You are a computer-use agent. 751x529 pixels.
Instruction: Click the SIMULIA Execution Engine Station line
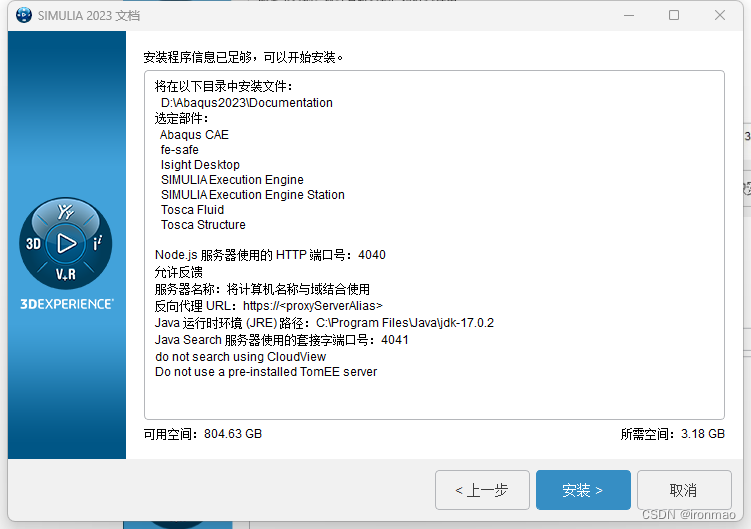point(253,195)
